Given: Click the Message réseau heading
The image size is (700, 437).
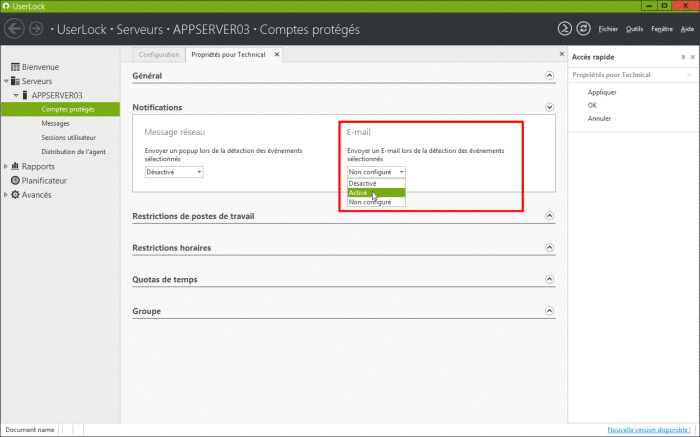Looking at the screenshot, I should coord(175,132).
